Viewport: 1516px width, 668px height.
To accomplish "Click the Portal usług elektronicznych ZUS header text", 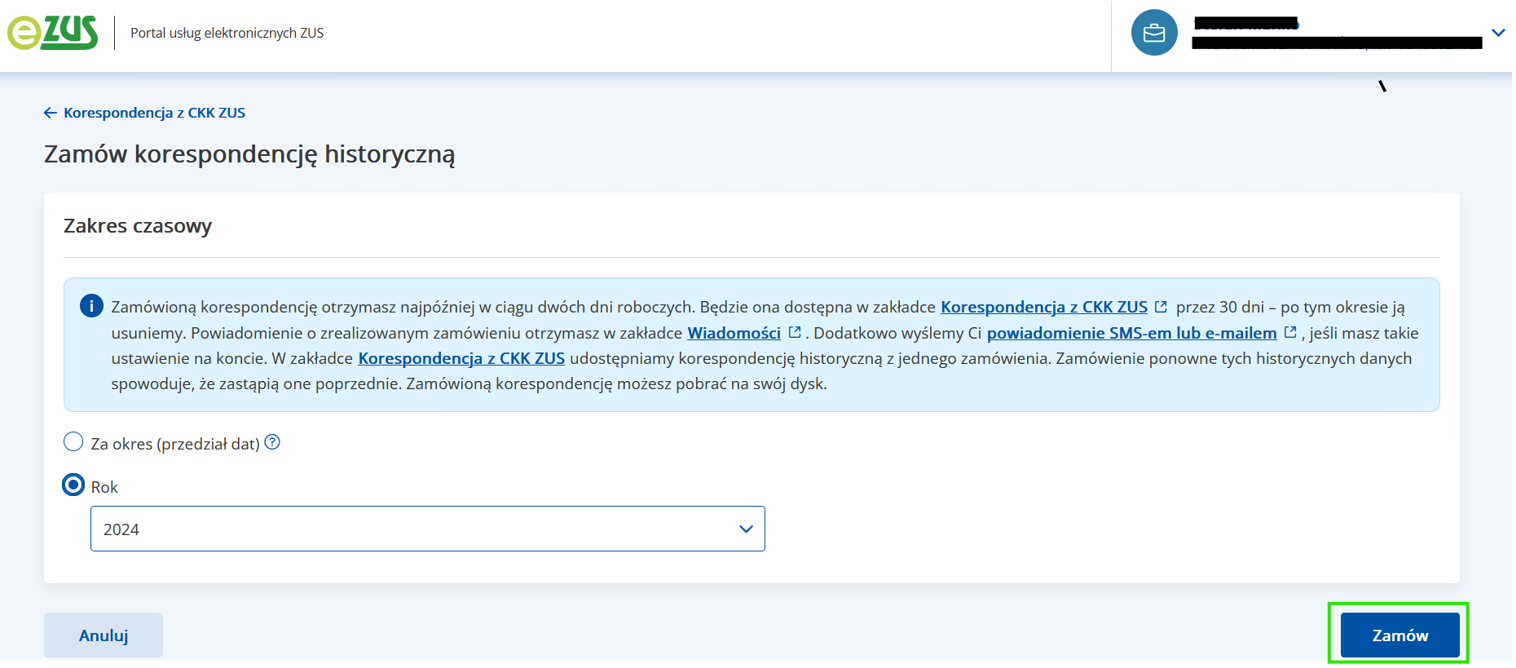I will [227, 33].
